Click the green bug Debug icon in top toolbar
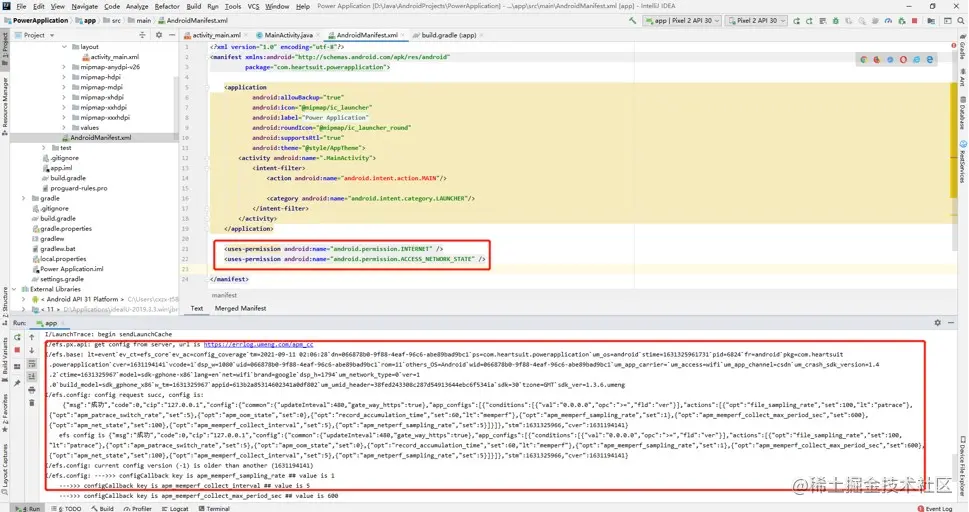The height and width of the screenshot is (512, 969). 836,20
